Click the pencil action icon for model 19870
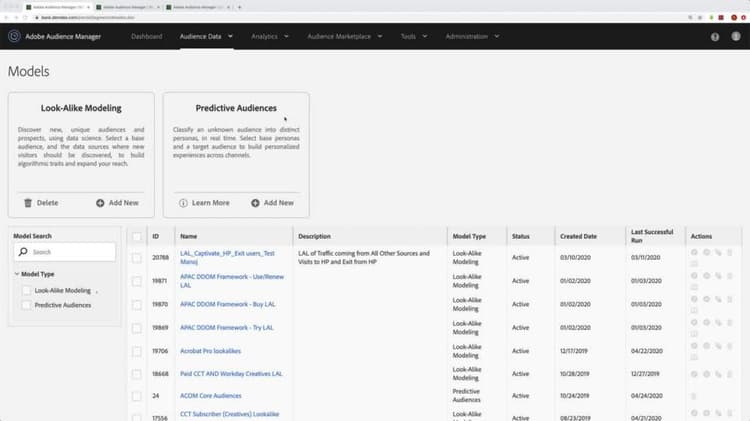Image resolution: width=750 pixels, height=421 pixels. (718, 299)
